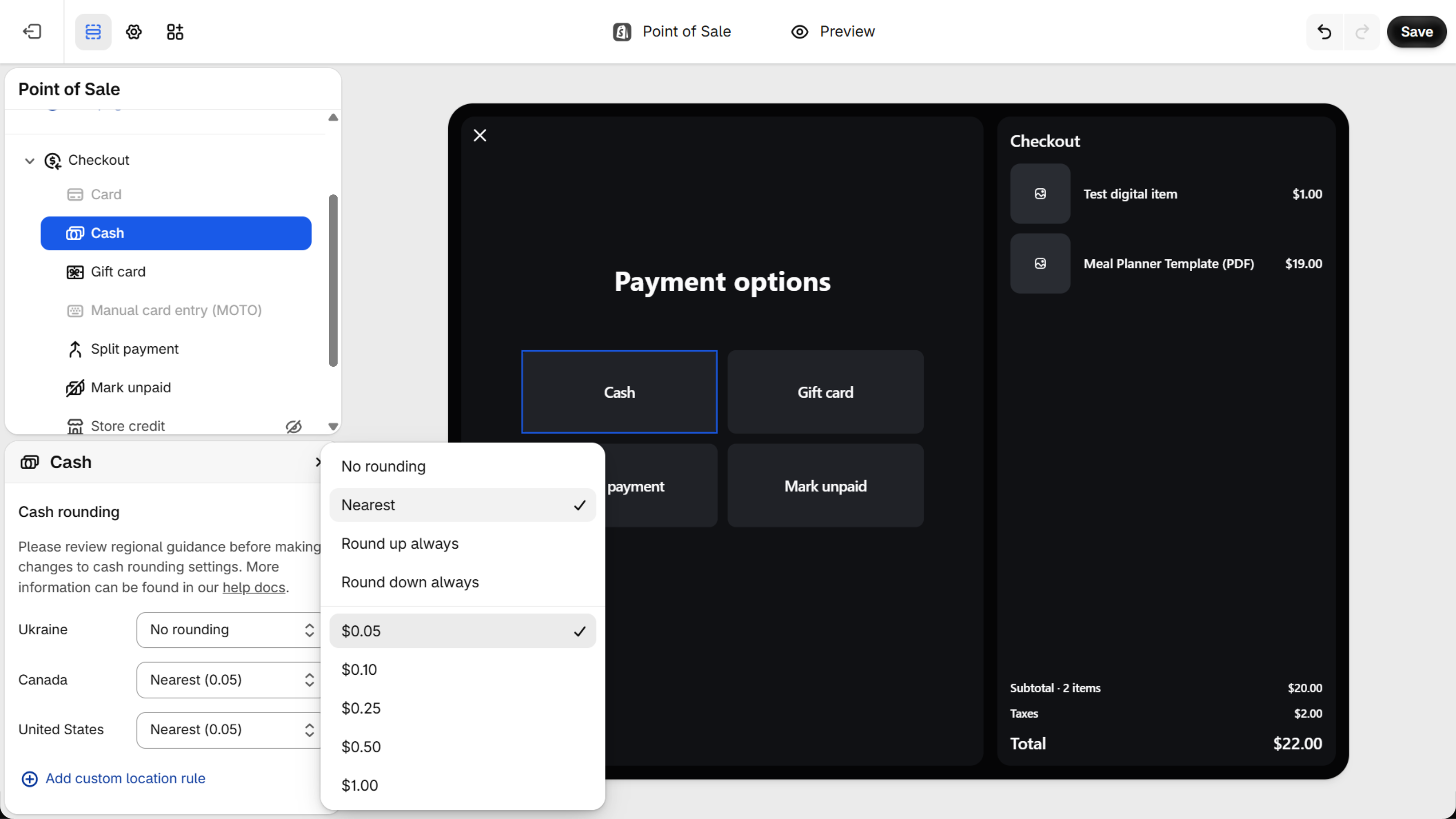Select Manual card entry (MOTO) tree item
The width and height of the screenshot is (1456, 819).
176,310
